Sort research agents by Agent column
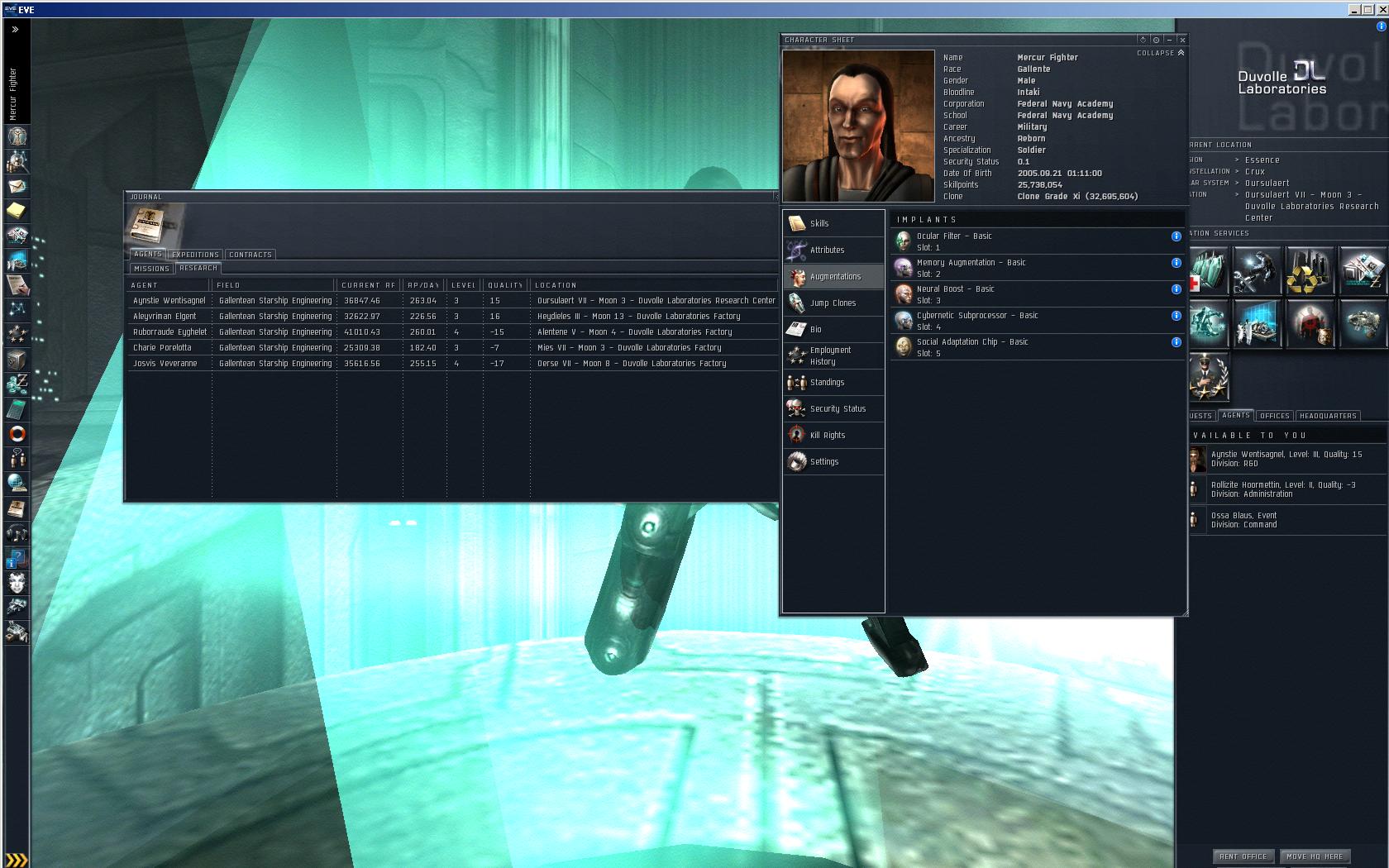This screenshot has width=1389, height=868. (169, 285)
